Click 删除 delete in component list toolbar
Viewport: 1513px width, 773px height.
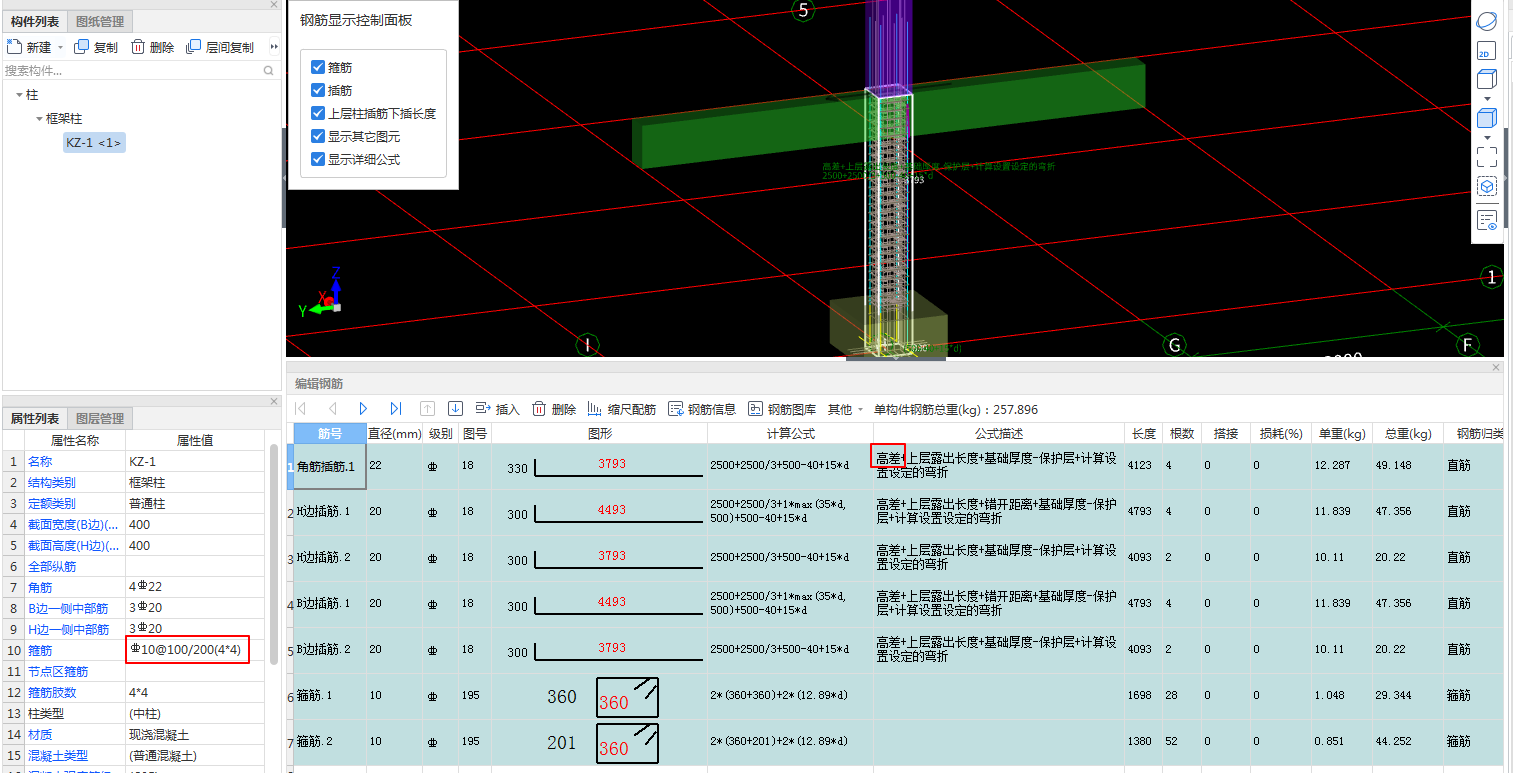tap(152, 47)
